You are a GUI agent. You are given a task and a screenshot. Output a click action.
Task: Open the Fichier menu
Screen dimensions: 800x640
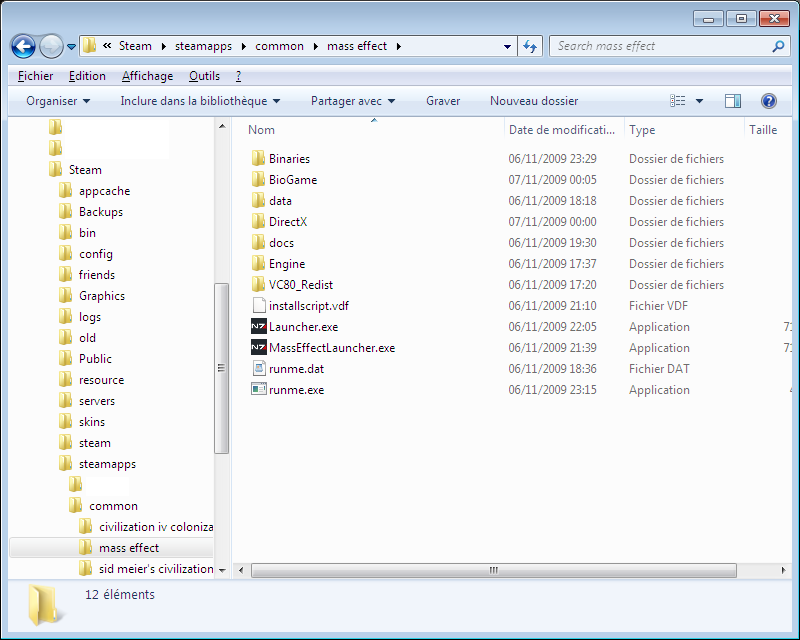35,76
